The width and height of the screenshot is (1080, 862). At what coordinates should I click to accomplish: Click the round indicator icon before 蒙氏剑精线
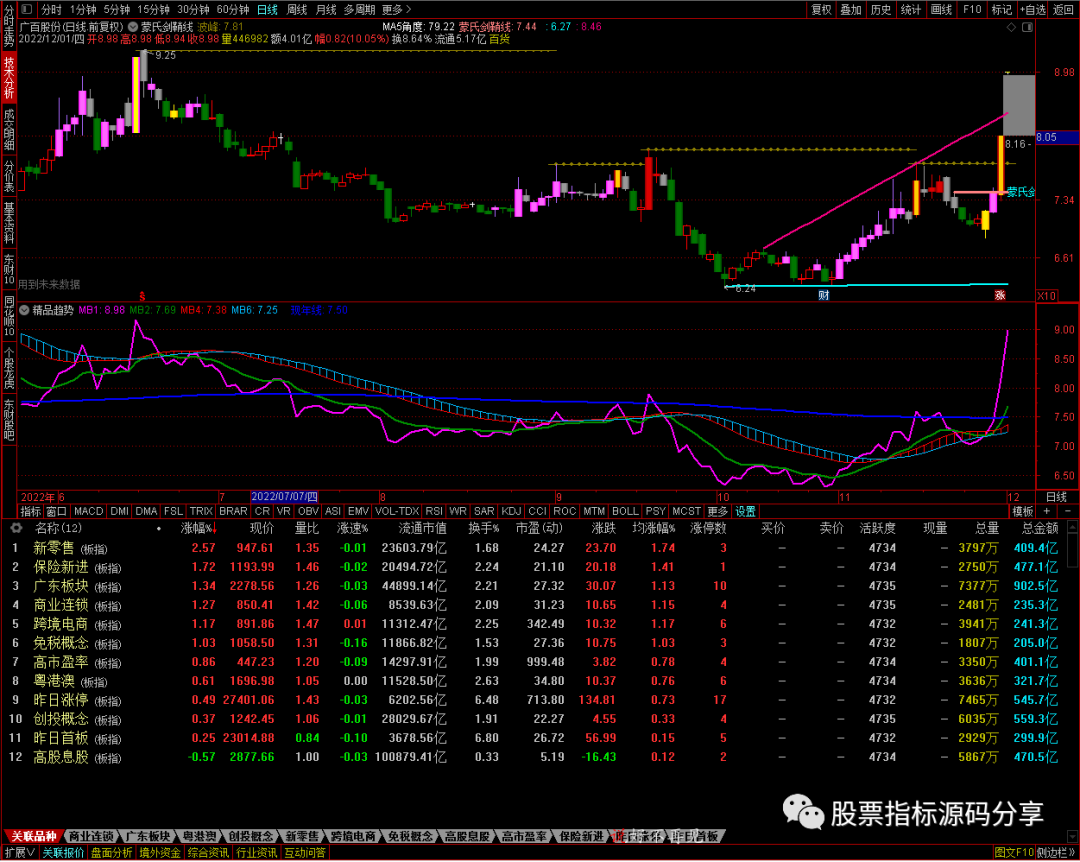pyautogui.click(x=133, y=28)
